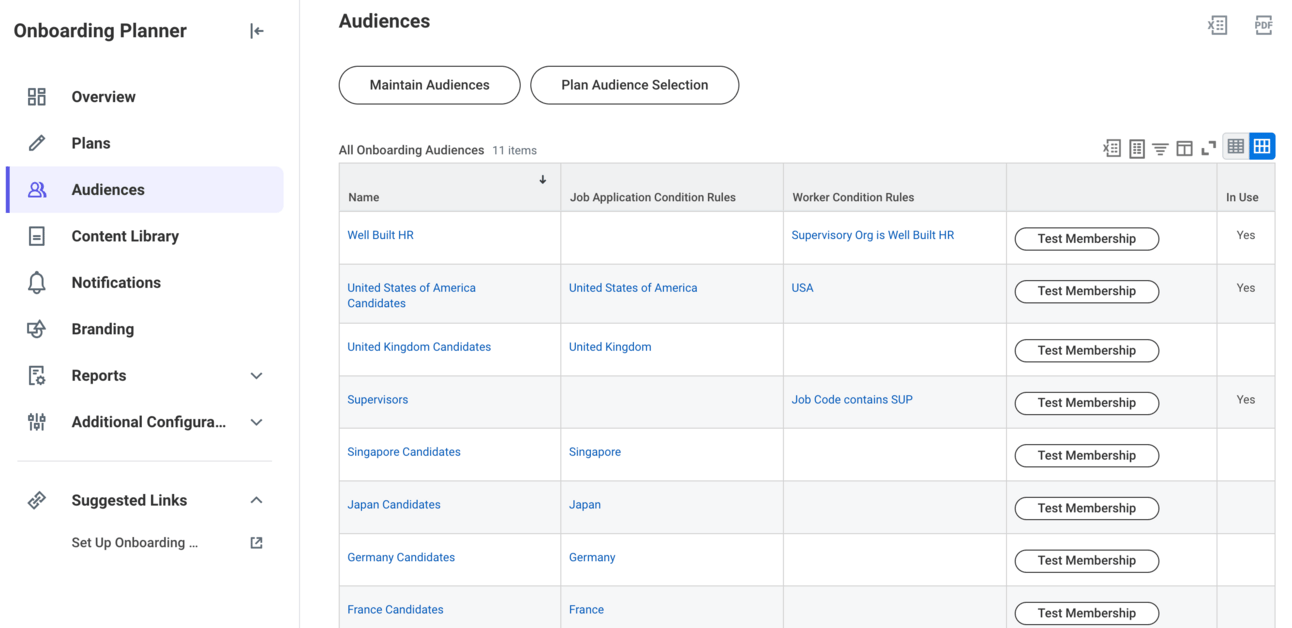This screenshot has width=1292, height=628.
Task: Open Supervisory Org is Well Built HR rule
Action: 872,235
